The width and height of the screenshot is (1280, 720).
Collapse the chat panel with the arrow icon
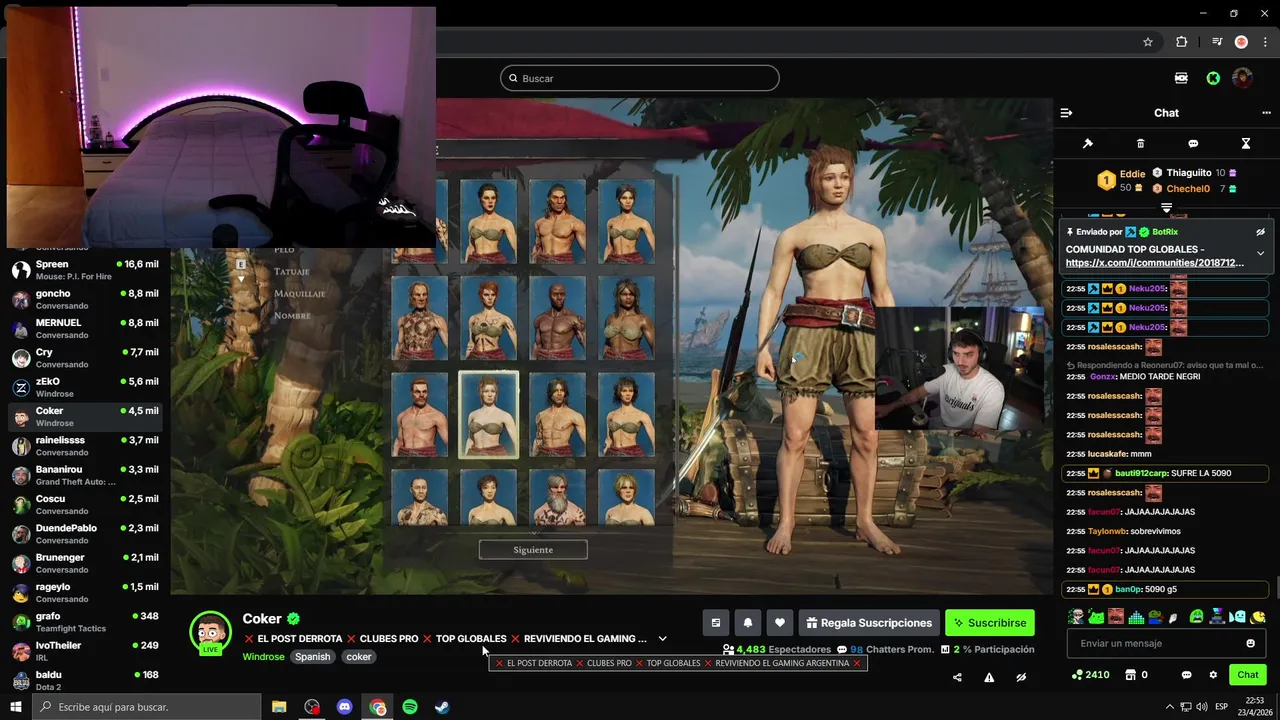(x=1066, y=113)
